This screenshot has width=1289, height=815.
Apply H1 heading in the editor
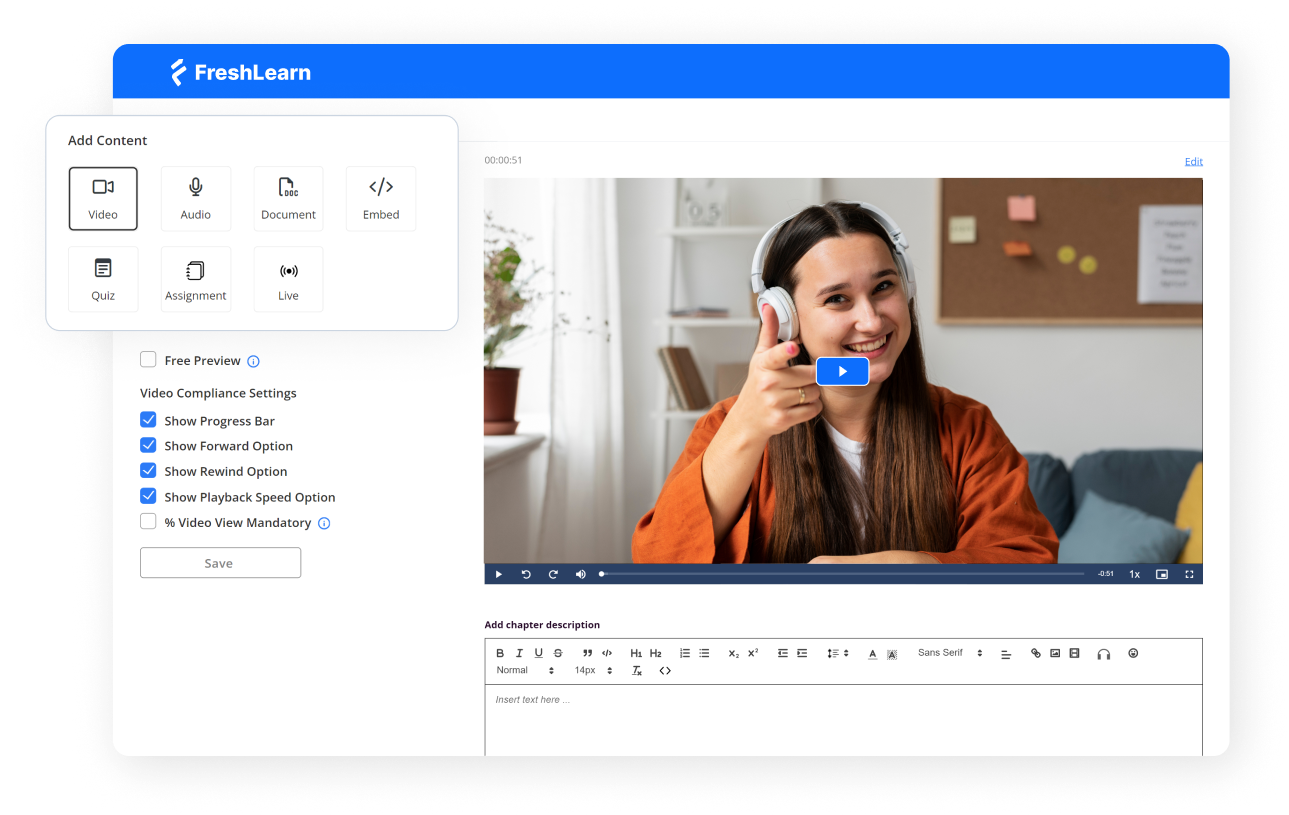(636, 653)
